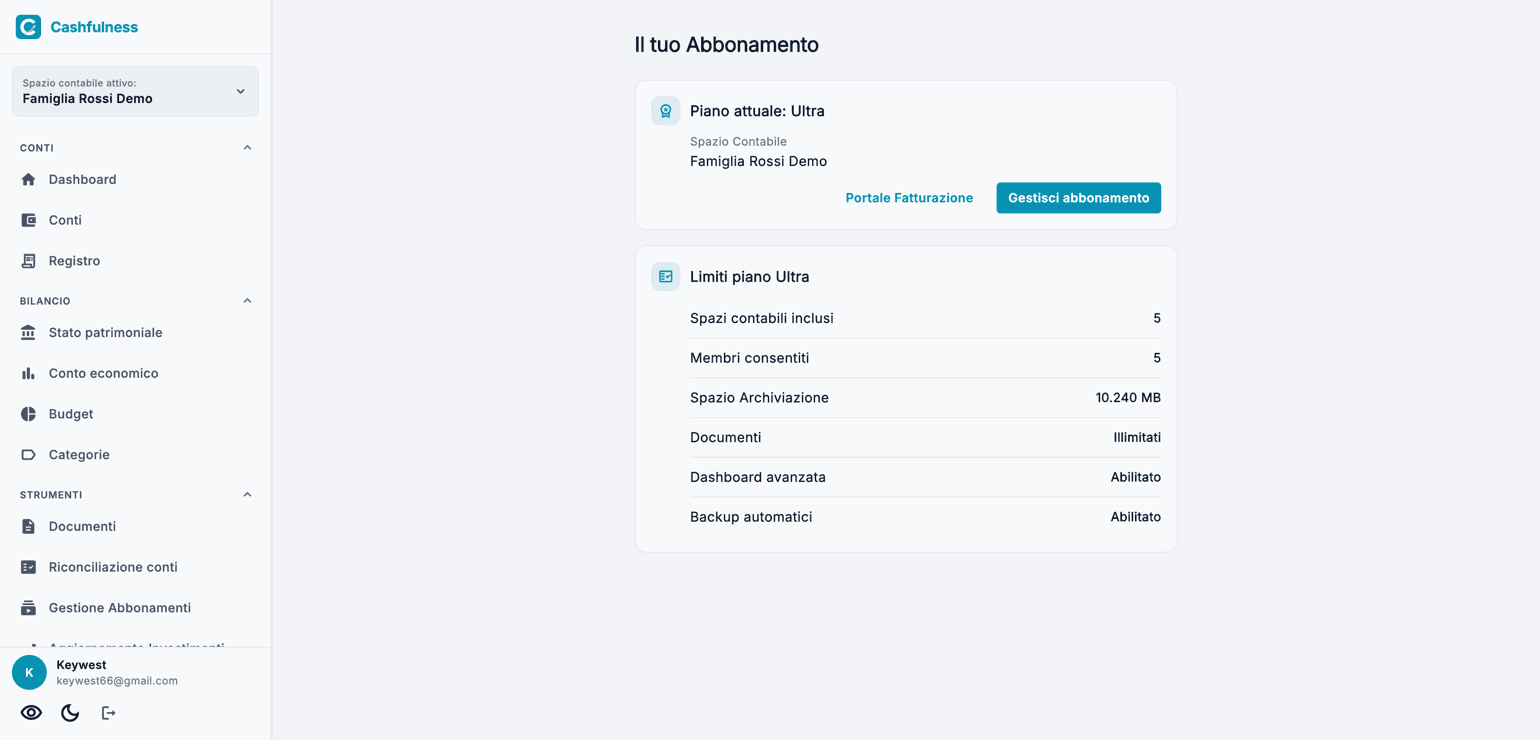The image size is (1540, 740).
Task: Click the Conto economico bar chart icon
Action: coord(28,373)
